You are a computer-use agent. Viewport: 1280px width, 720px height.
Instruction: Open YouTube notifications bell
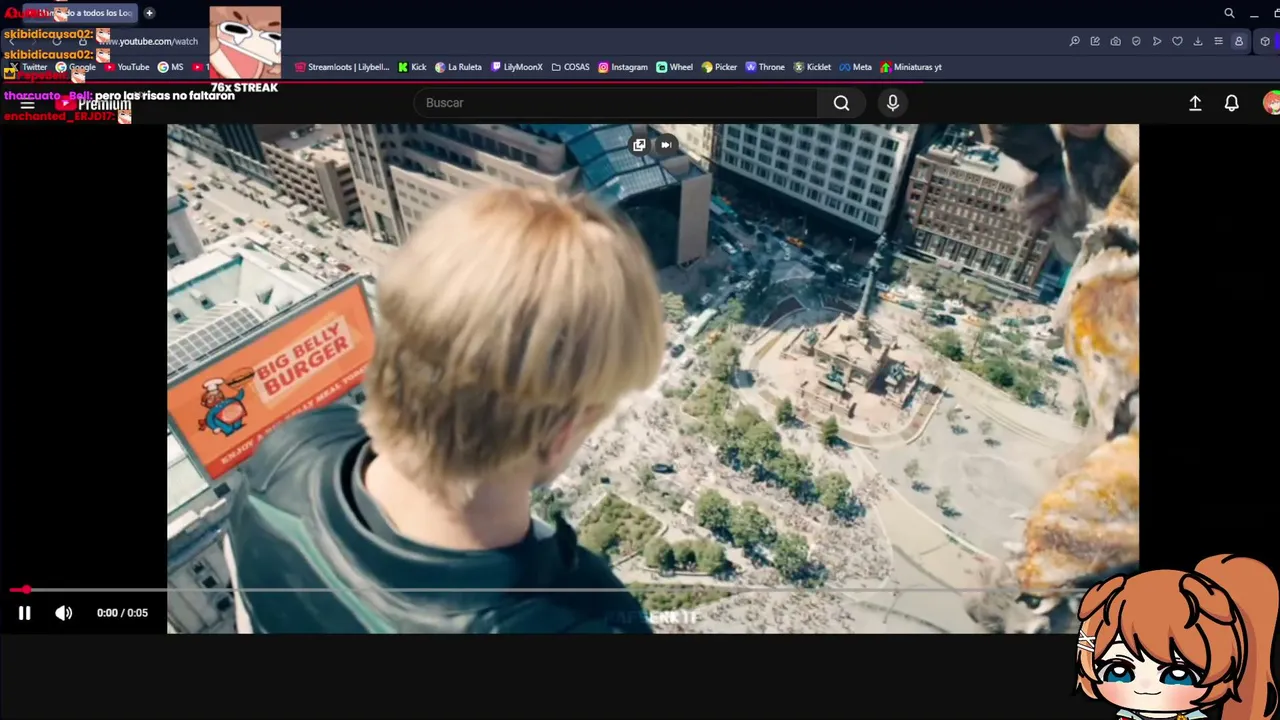point(1232,103)
